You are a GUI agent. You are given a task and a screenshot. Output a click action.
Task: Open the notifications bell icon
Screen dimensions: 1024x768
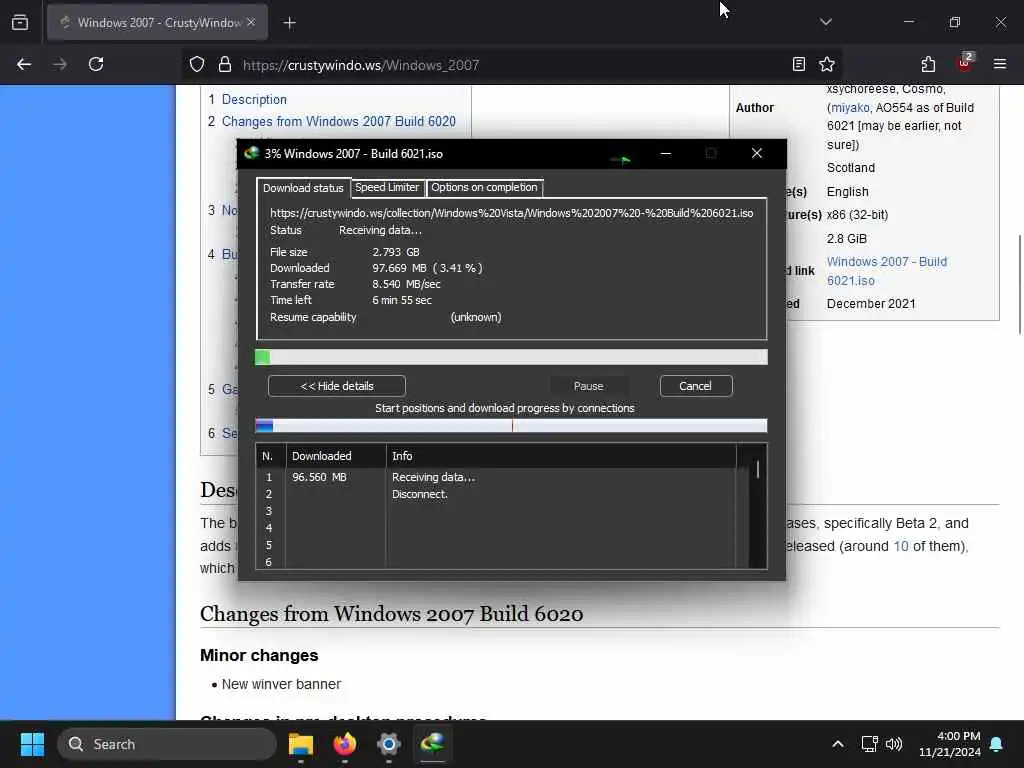pyautogui.click(x=997, y=744)
